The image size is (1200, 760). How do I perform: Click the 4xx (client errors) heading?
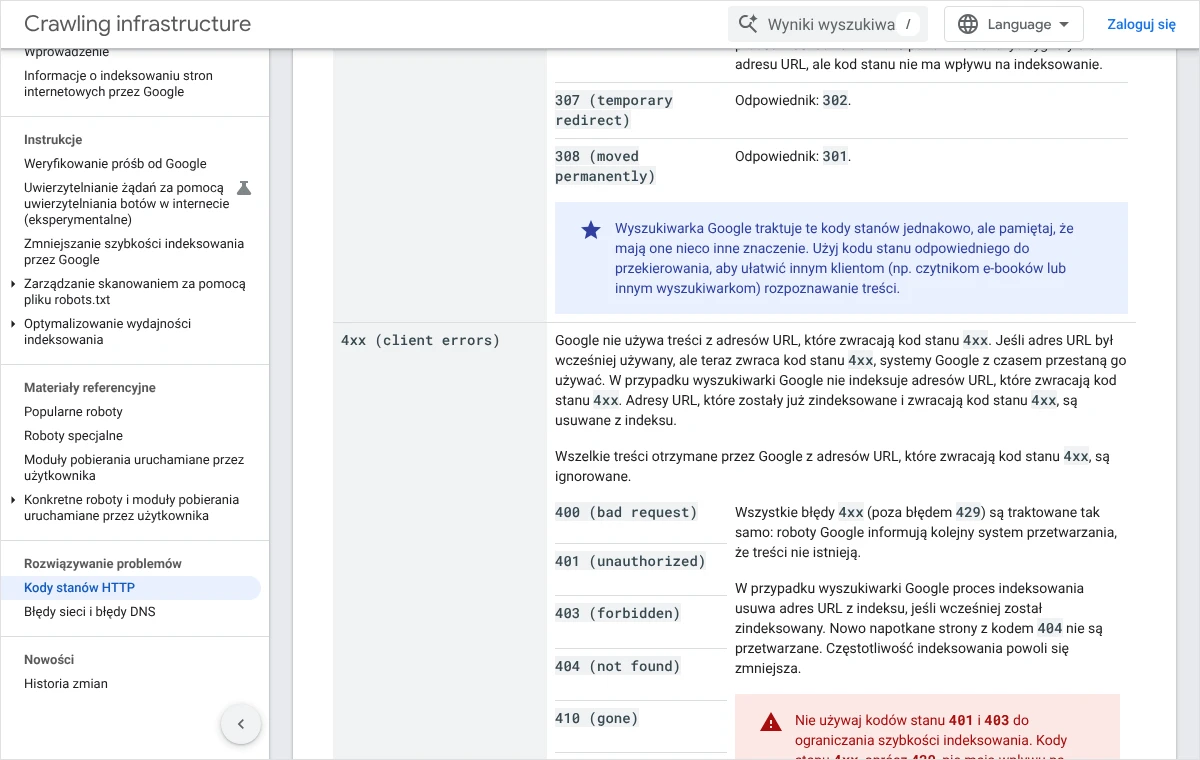tap(420, 340)
